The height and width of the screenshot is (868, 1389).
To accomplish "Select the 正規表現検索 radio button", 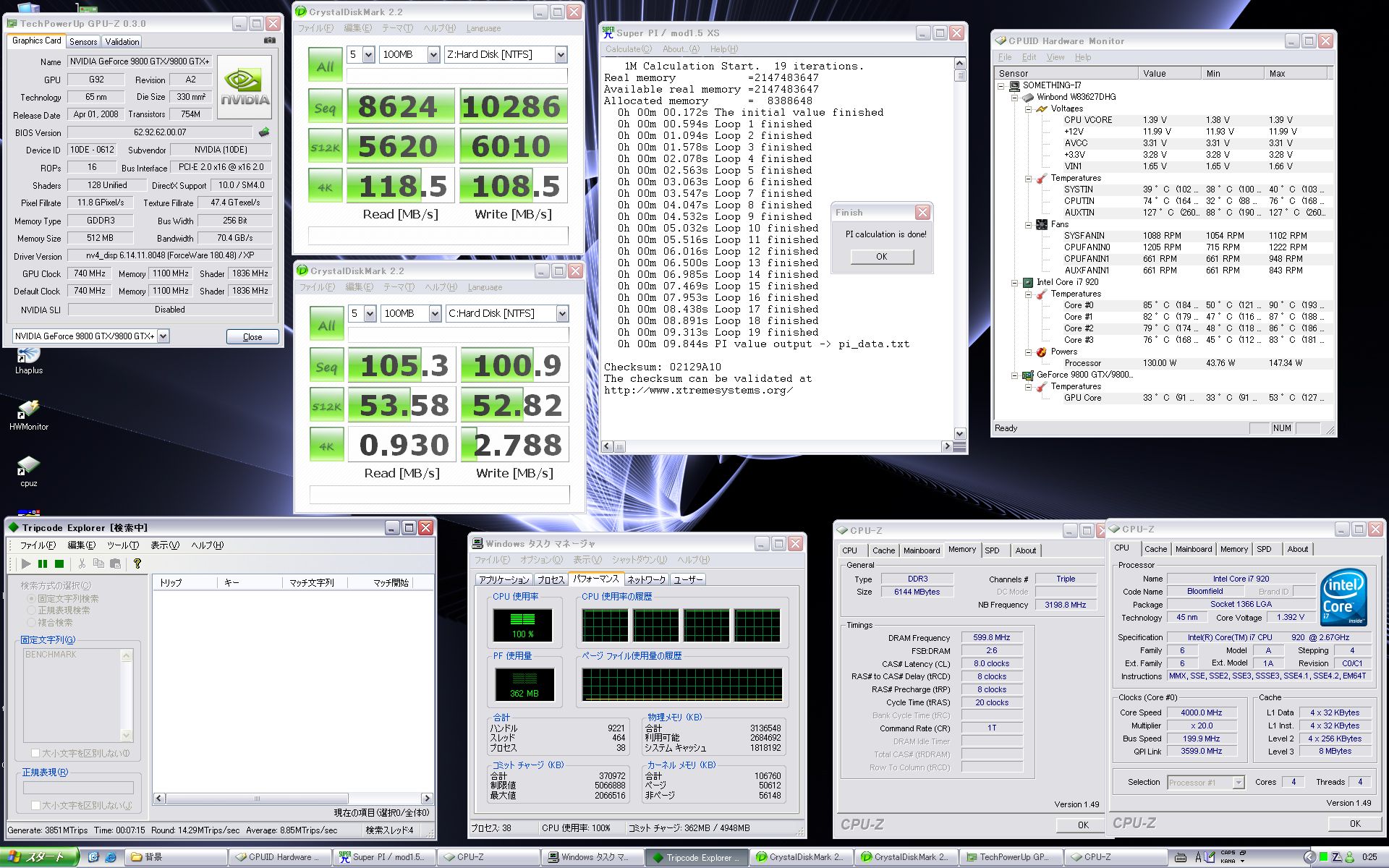I will click(31, 610).
